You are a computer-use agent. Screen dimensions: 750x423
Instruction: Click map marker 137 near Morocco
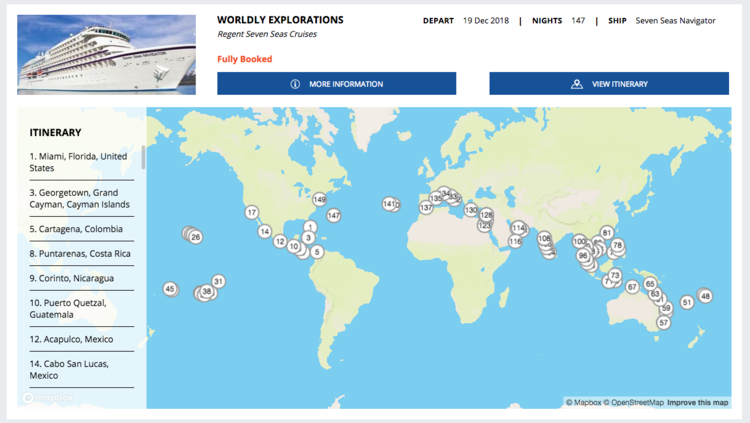[426, 207]
